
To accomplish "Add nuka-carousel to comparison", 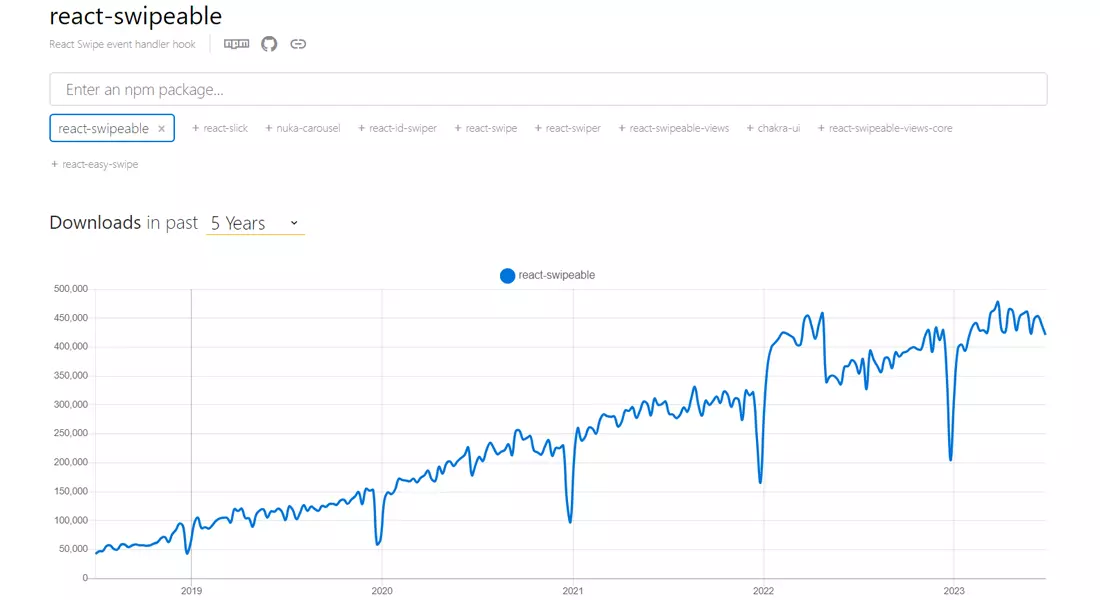I will pyautogui.click(x=302, y=128).
